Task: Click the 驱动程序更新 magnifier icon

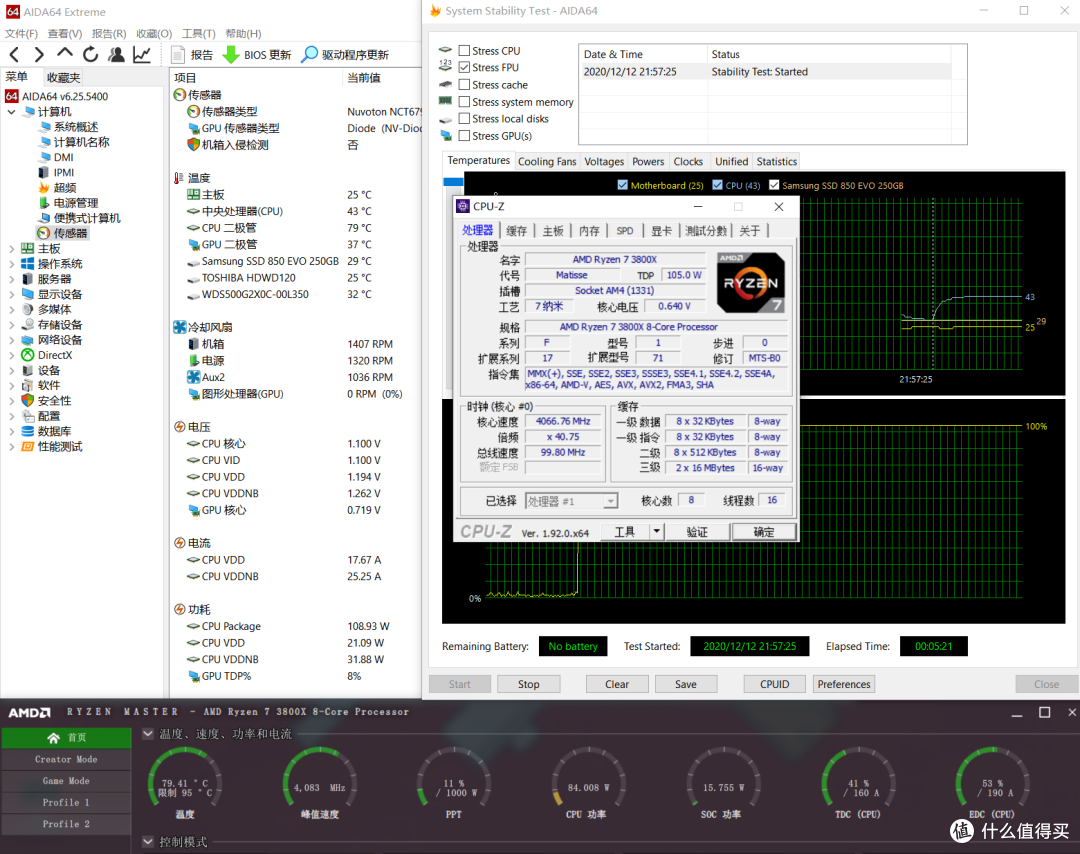Action: [x=310, y=54]
